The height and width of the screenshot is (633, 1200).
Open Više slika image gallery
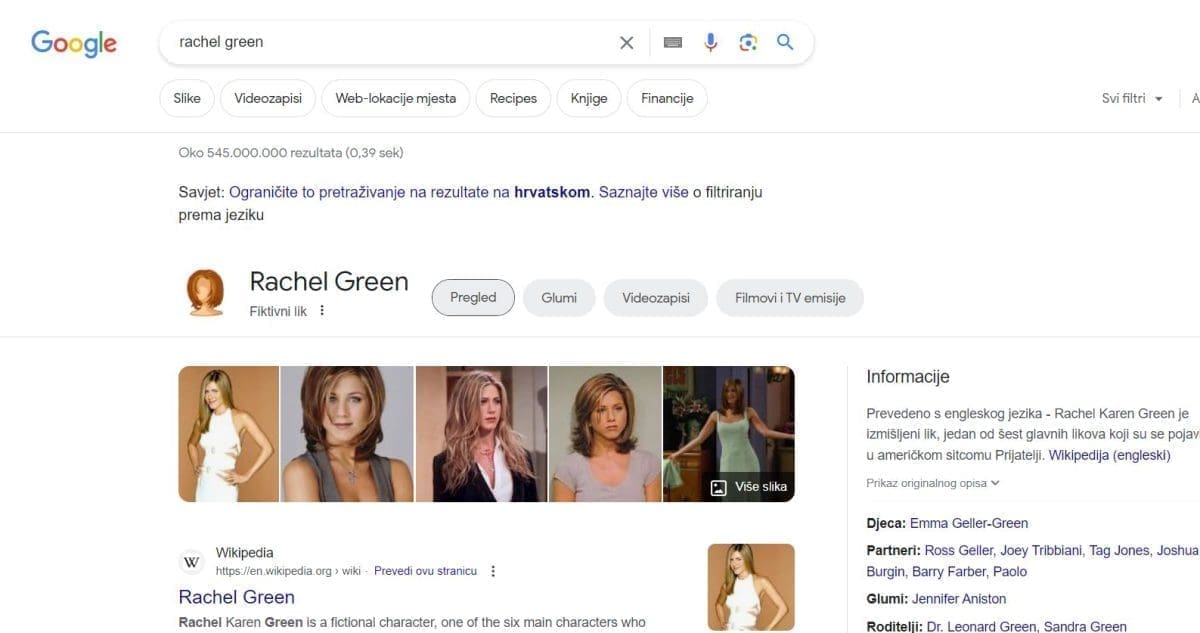(x=748, y=486)
